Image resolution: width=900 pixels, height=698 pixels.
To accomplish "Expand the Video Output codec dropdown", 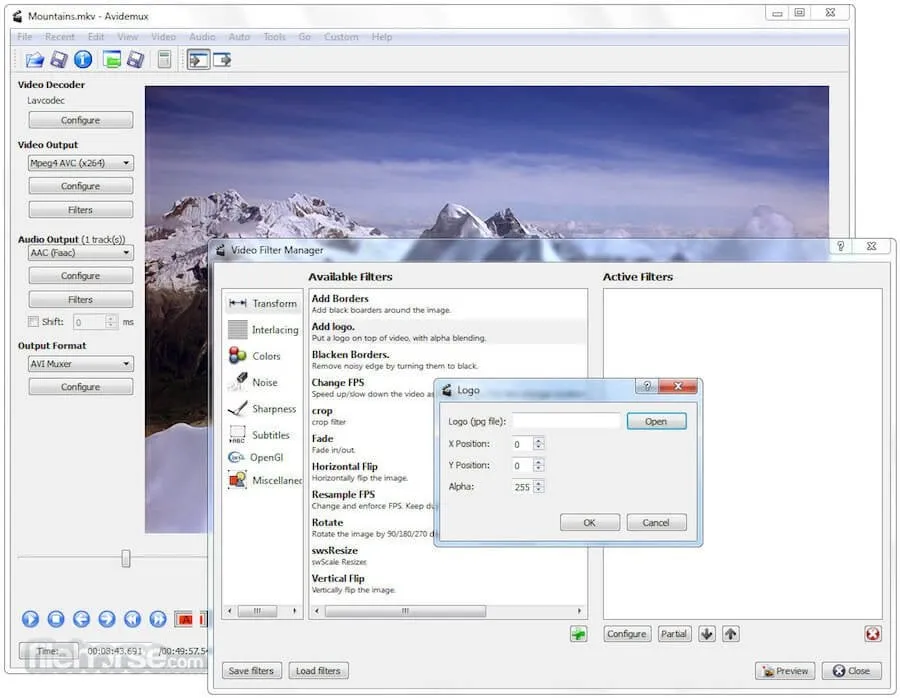I will coord(80,163).
